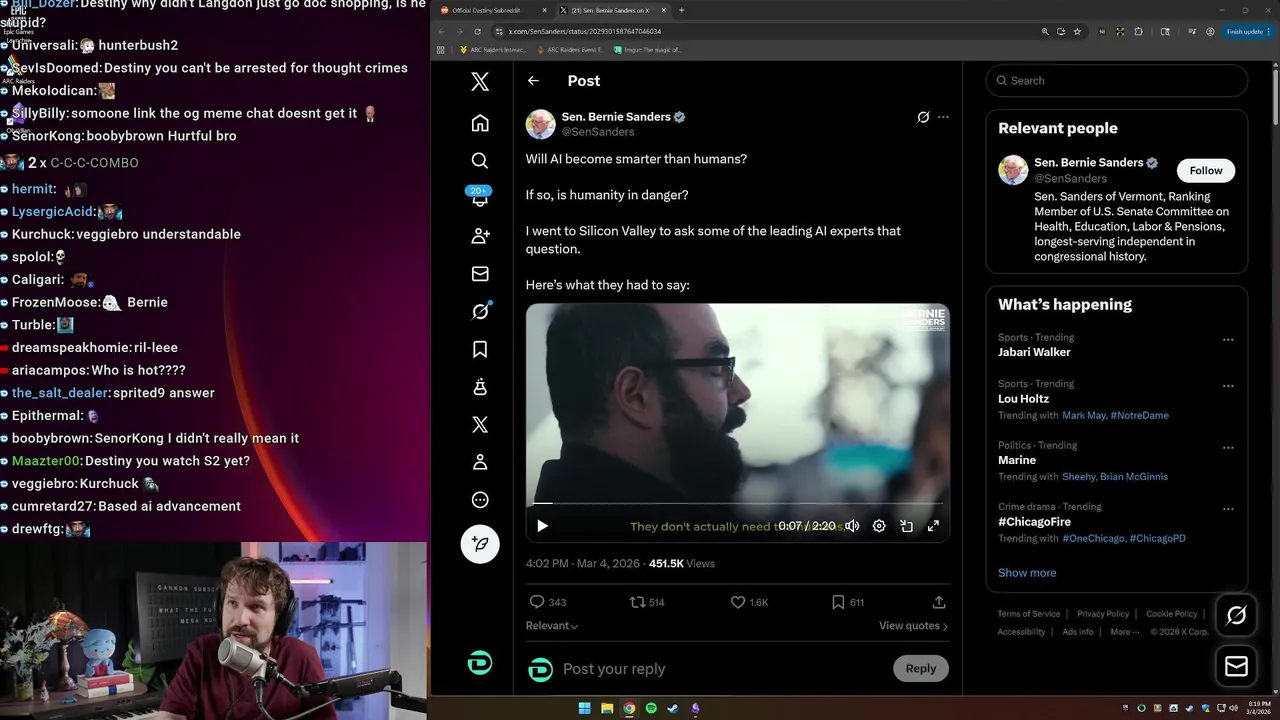Screen dimensions: 1280x720
Task: Open the Follow people icon in sidebar
Action: click(480, 236)
